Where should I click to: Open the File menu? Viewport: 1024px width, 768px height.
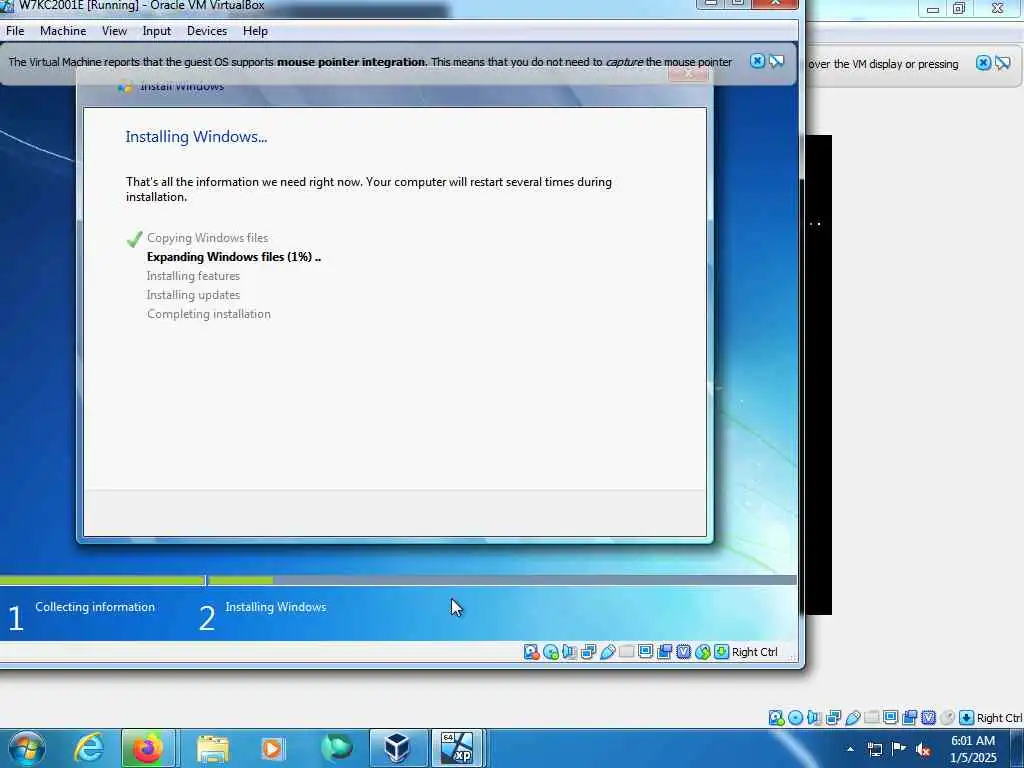click(15, 31)
